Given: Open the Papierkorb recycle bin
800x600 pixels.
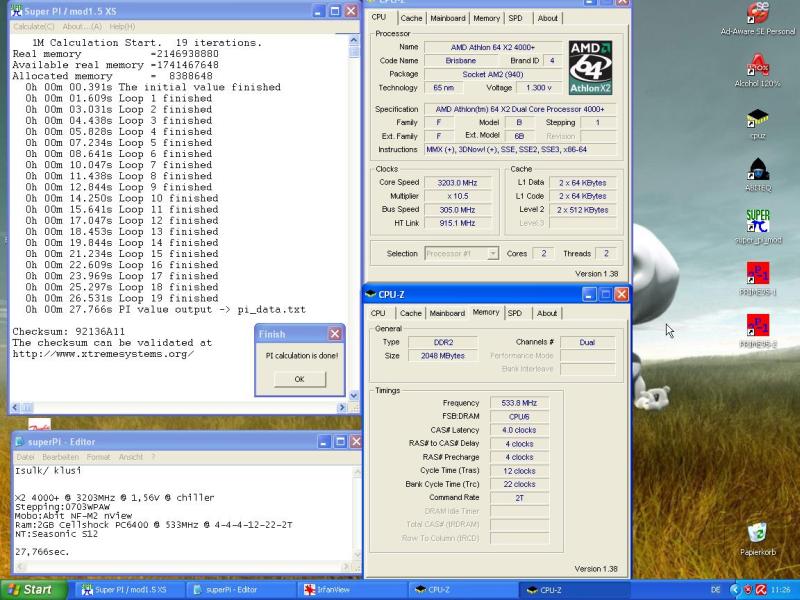Looking at the screenshot, I should [x=757, y=532].
